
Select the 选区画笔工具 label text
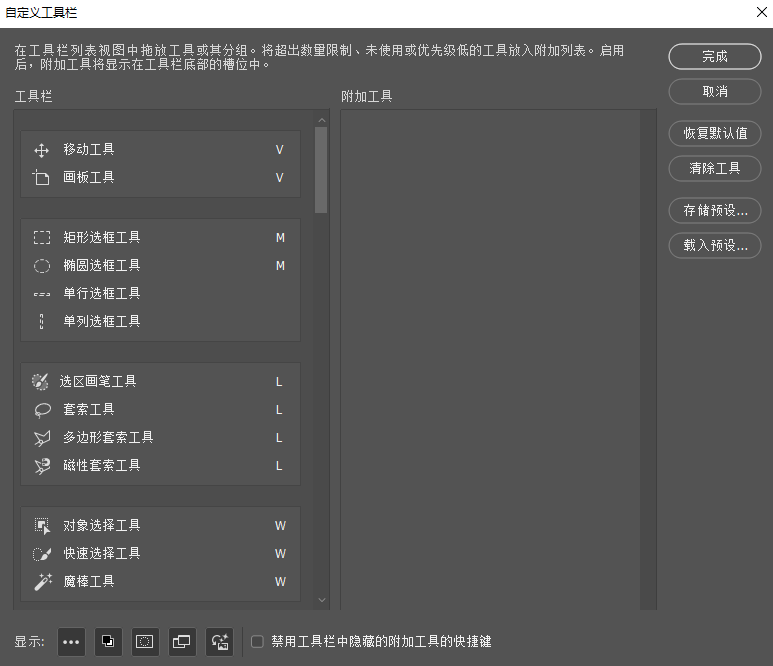[x=98, y=382]
